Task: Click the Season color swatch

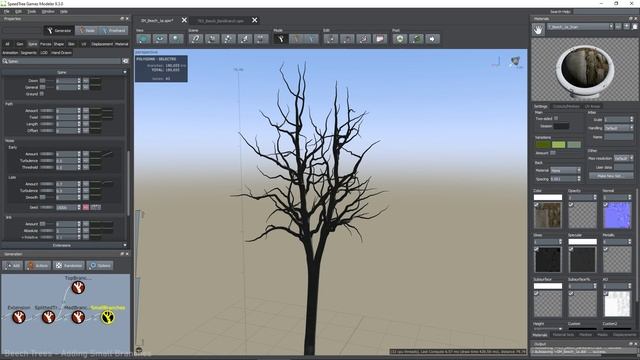Action: click(x=561, y=126)
